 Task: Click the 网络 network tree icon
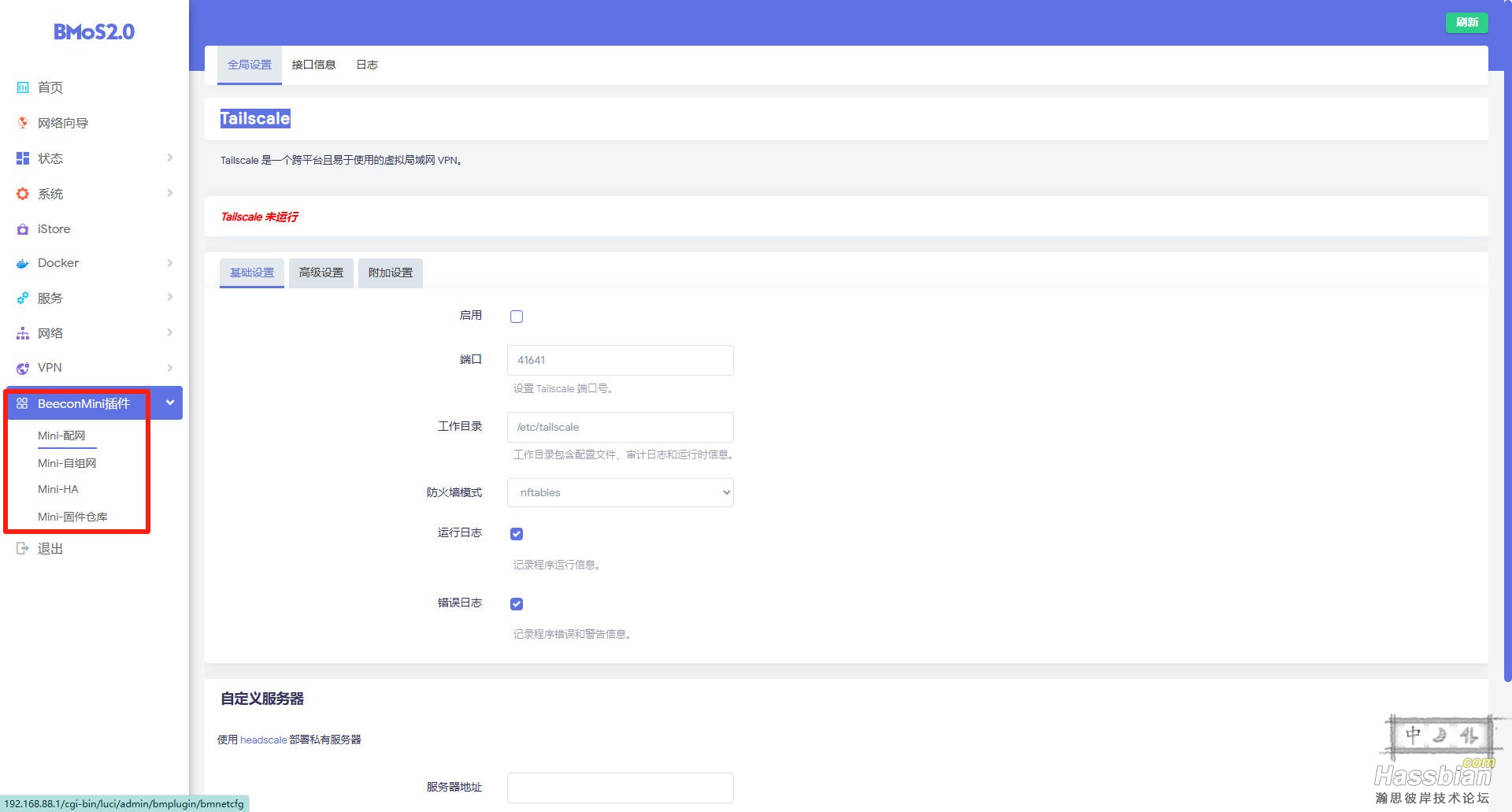(x=23, y=333)
